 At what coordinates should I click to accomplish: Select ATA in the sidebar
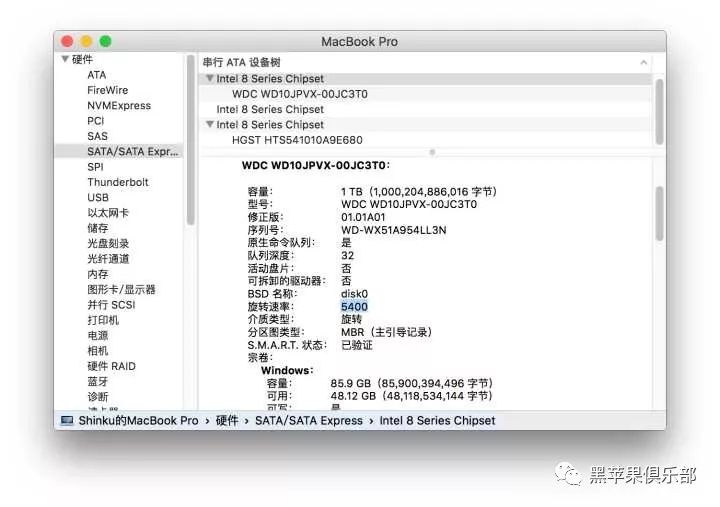tap(97, 75)
